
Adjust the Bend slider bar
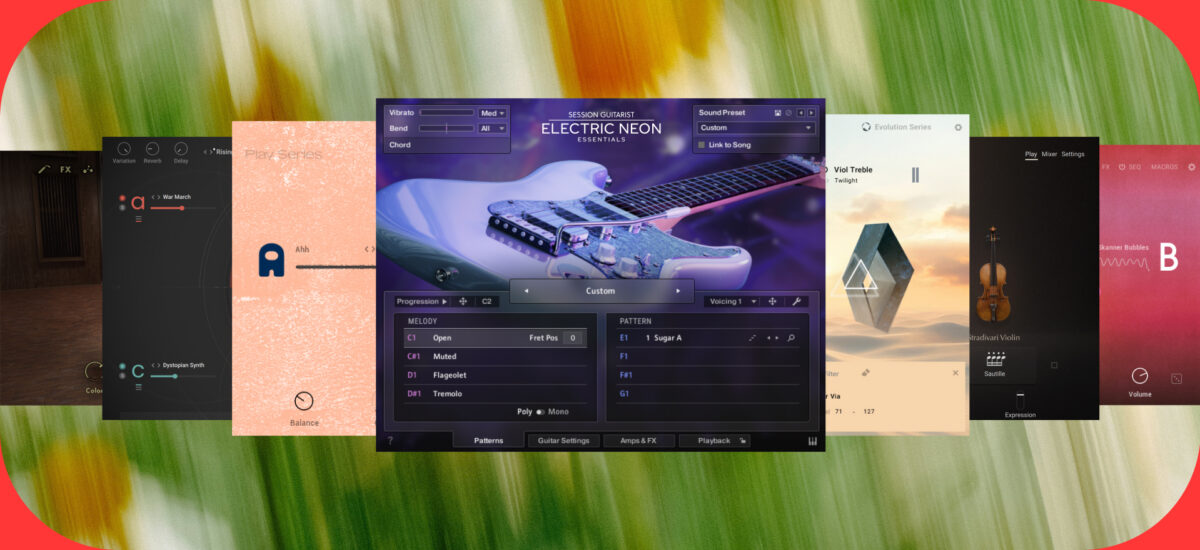(447, 128)
